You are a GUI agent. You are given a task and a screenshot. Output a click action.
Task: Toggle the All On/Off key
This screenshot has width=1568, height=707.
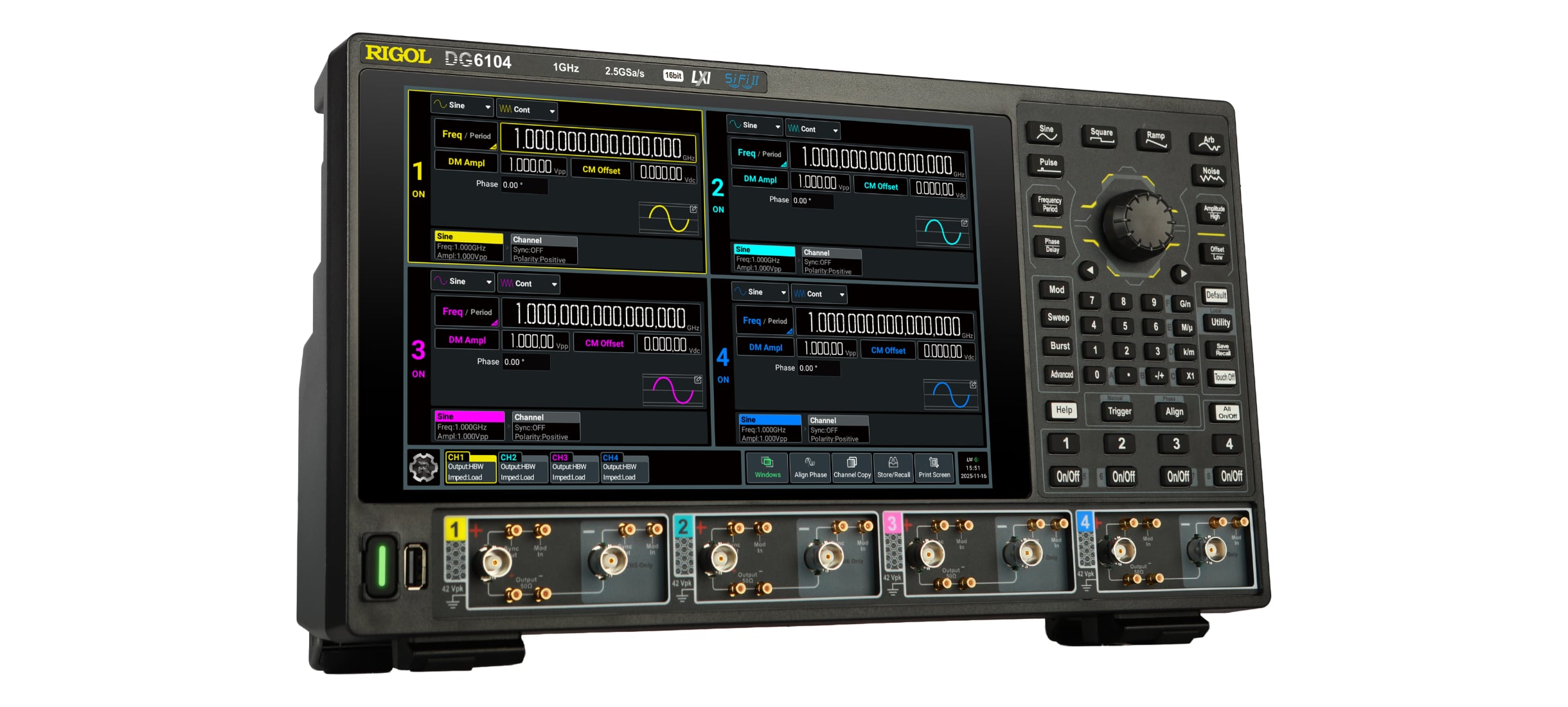tap(1227, 413)
